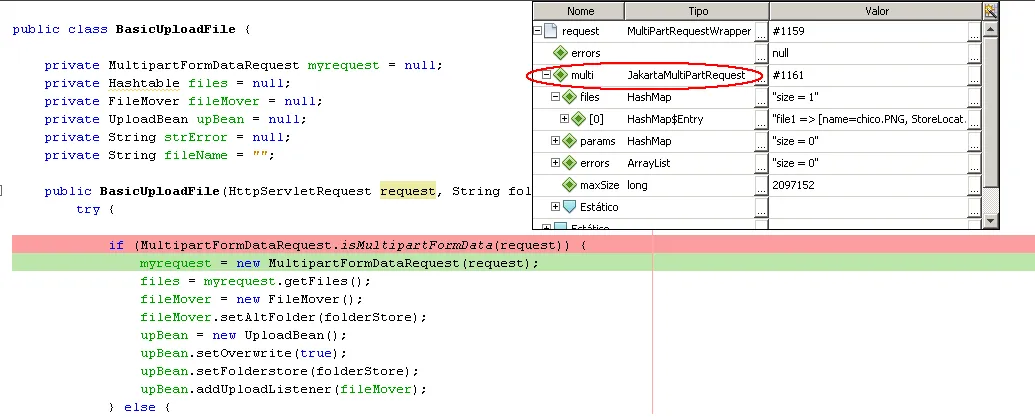
Task: Click the document icon beside request
Action: coord(551,31)
